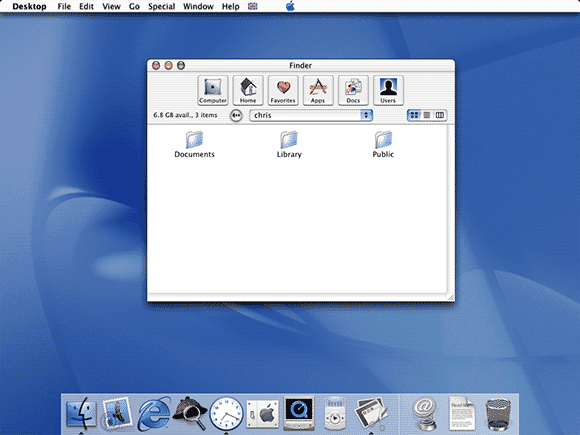Open the Go menu
The height and width of the screenshot is (435, 580).
[134, 6]
